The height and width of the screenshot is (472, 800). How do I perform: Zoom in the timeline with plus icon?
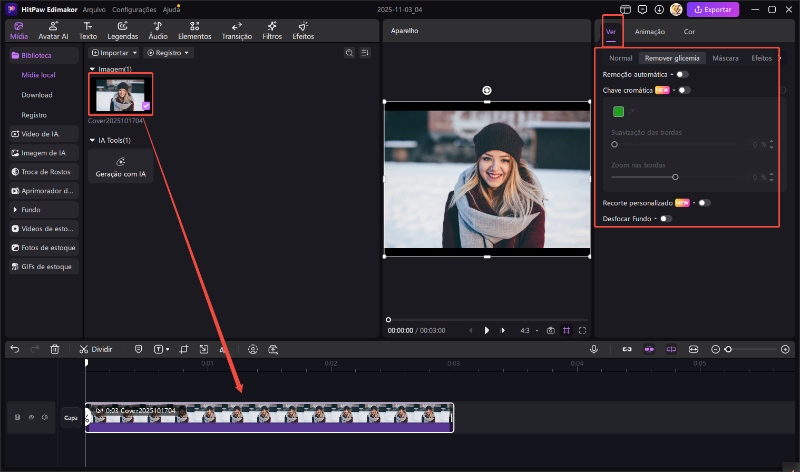pos(785,349)
